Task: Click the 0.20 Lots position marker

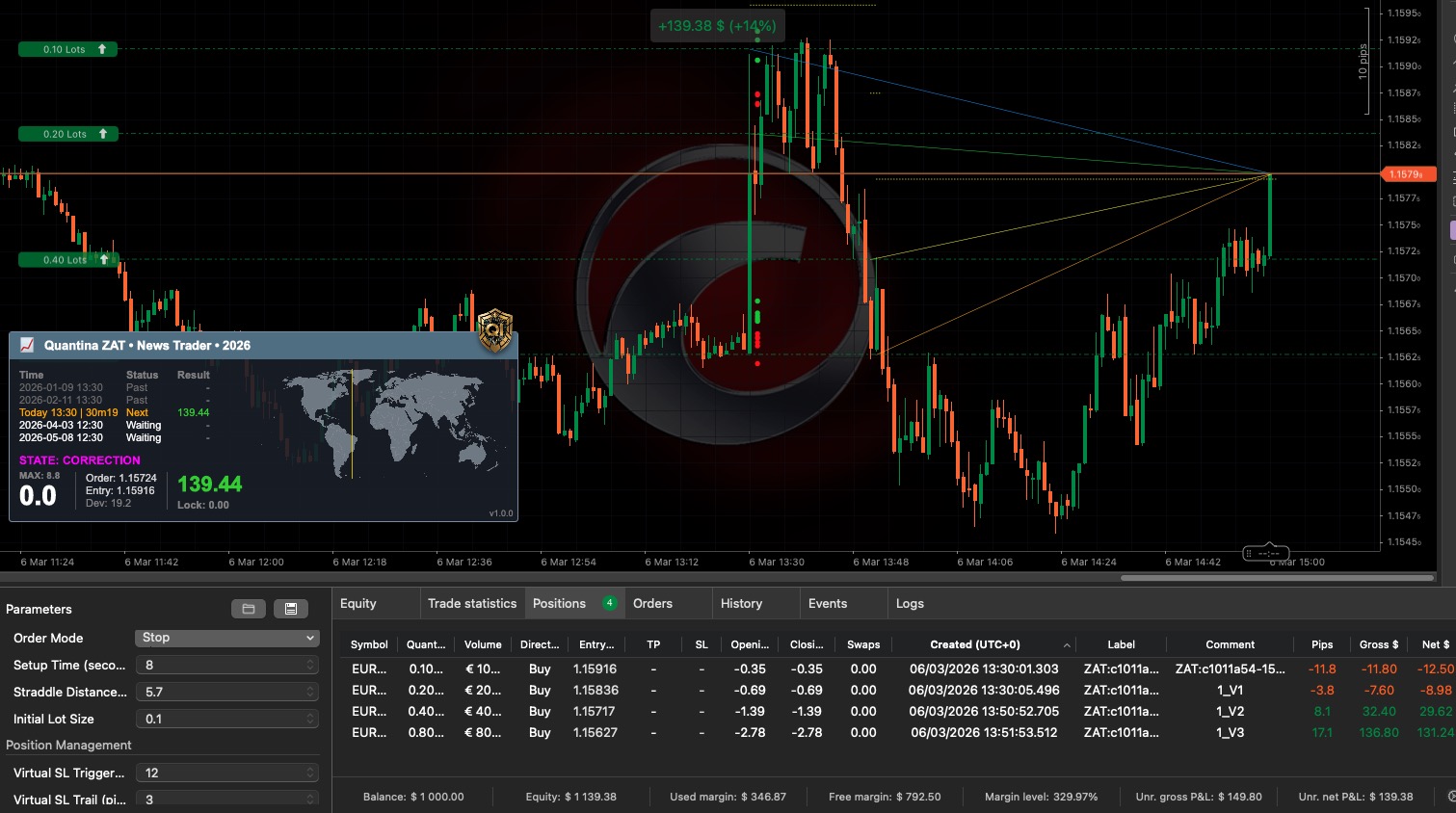Action: 67,134
